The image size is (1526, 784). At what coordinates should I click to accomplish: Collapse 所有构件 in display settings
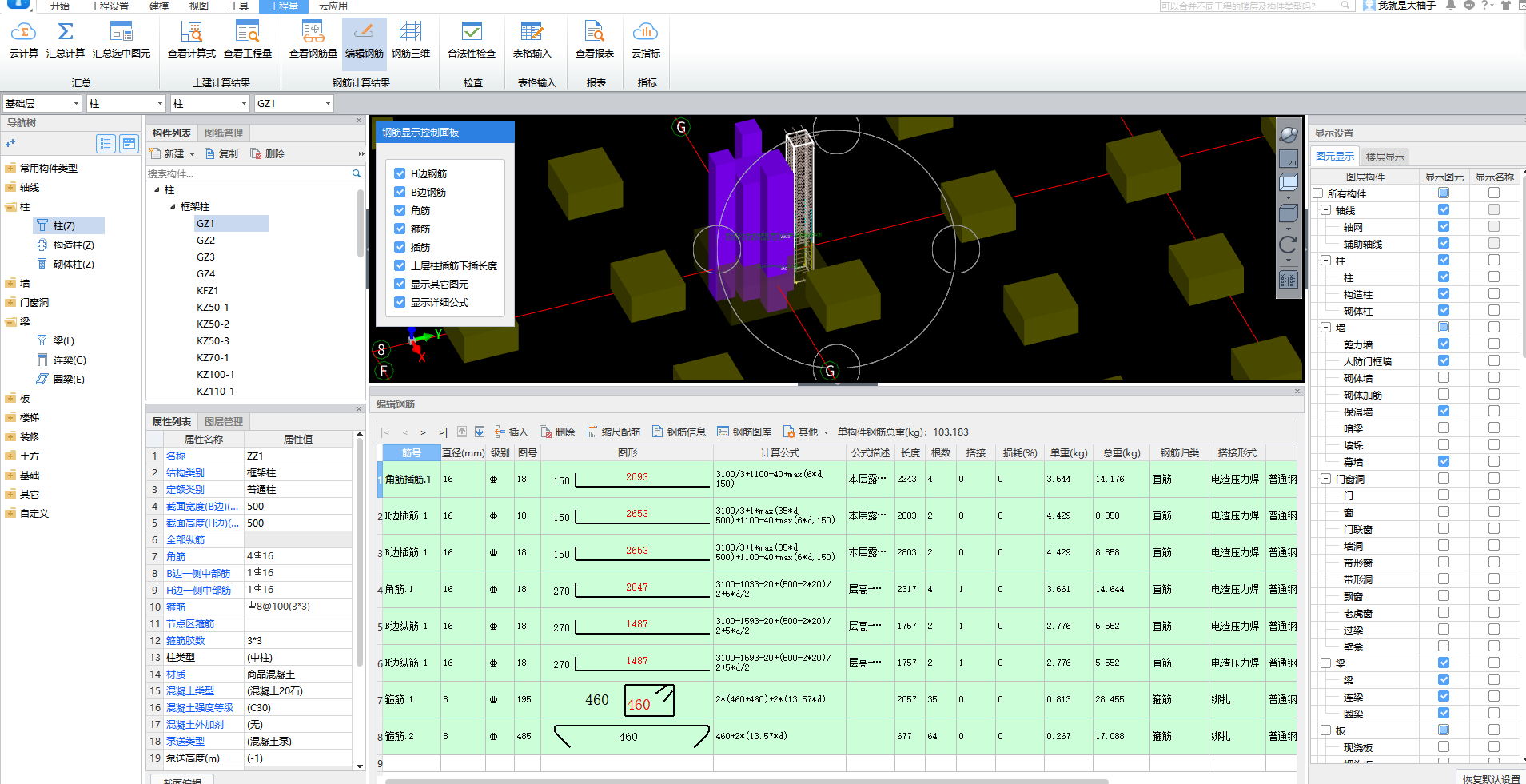[x=1318, y=193]
